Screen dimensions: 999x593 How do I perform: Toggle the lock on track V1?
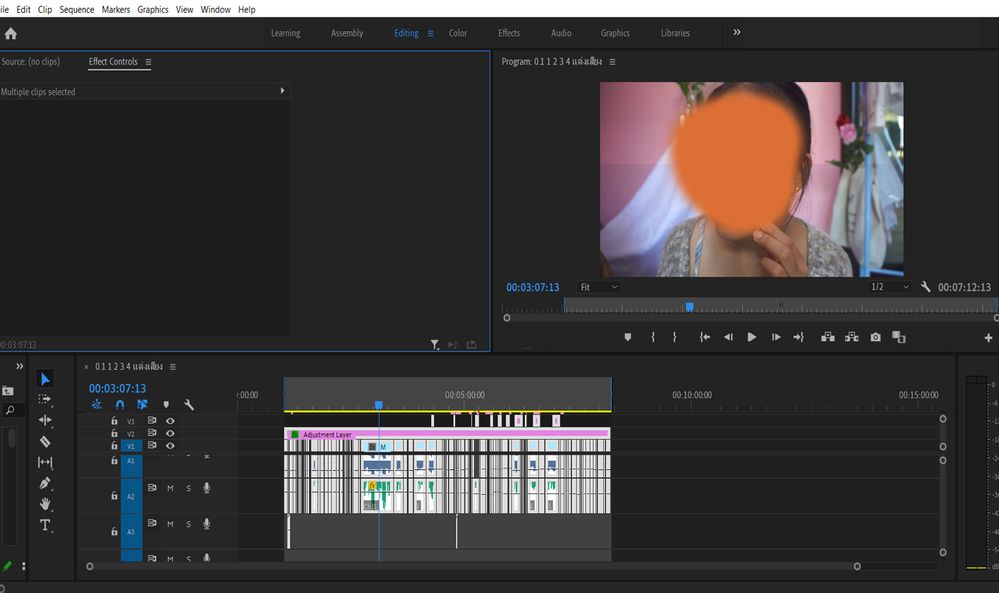(114, 446)
